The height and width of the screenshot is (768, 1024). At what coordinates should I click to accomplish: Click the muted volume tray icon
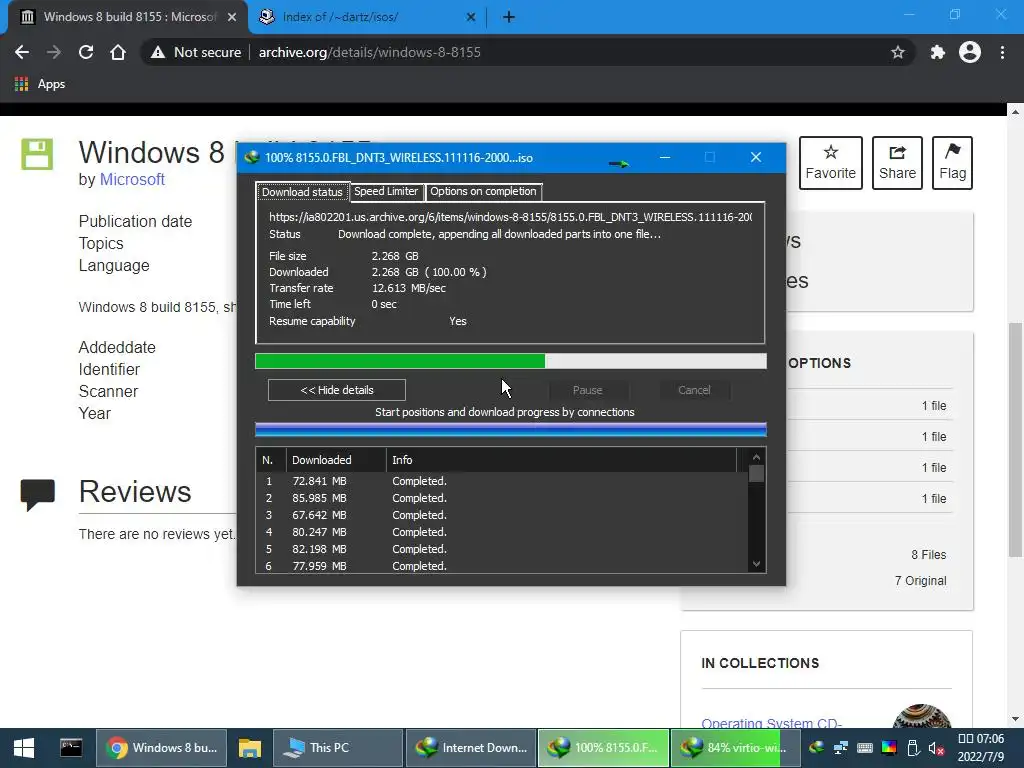[x=936, y=748]
